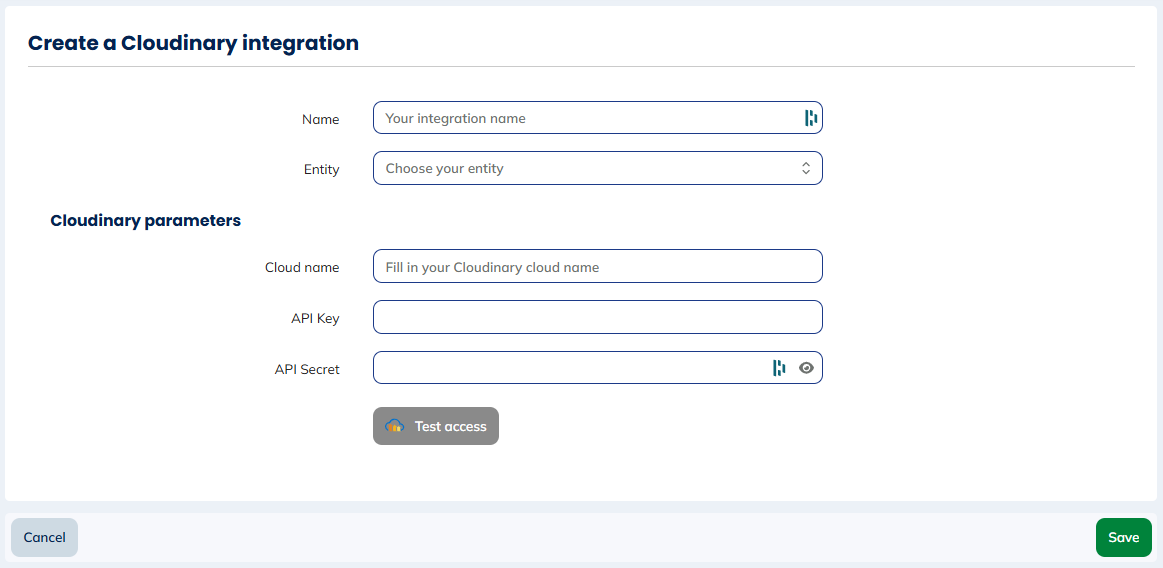
Task: Click the API Secret label
Action: point(307,369)
